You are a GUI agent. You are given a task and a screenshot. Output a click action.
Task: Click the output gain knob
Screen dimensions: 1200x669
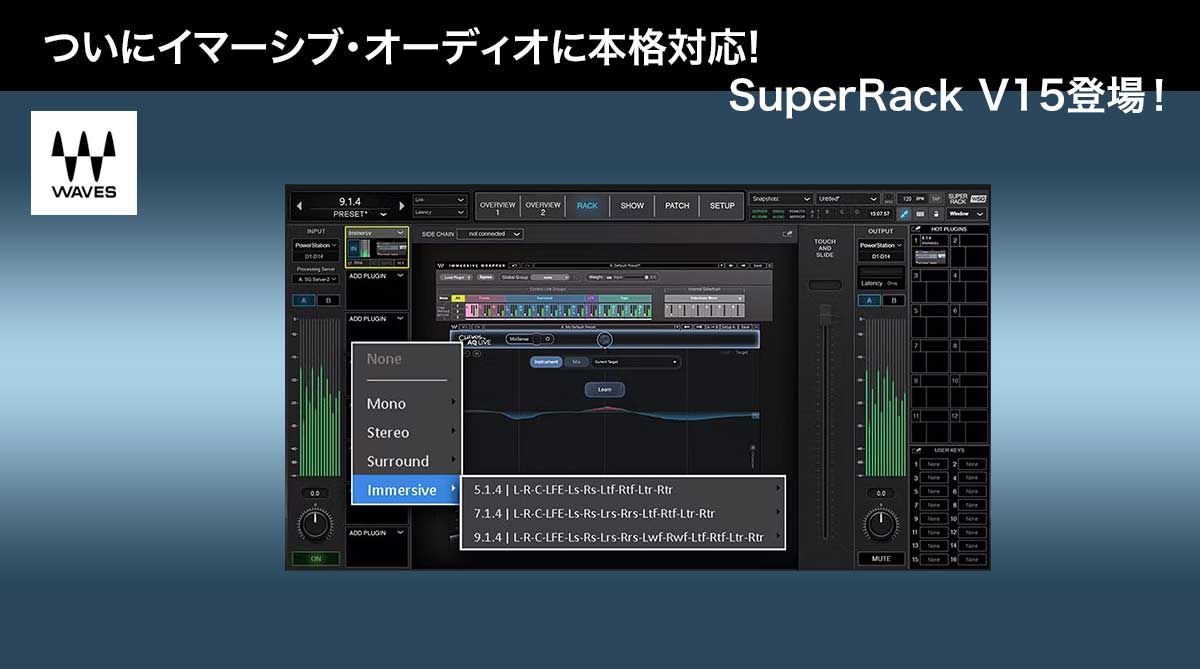(880, 524)
